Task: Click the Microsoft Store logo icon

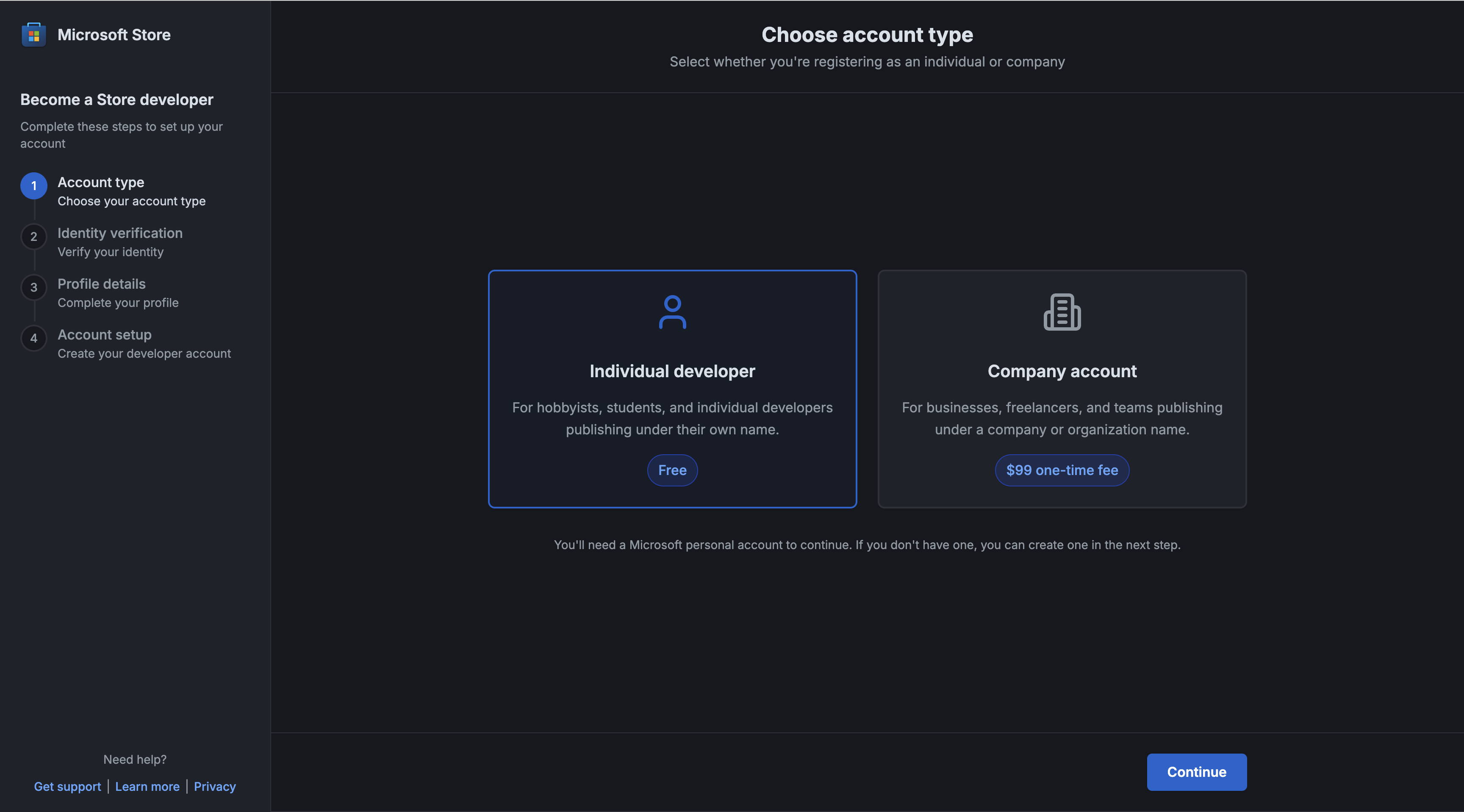Action: click(33, 35)
